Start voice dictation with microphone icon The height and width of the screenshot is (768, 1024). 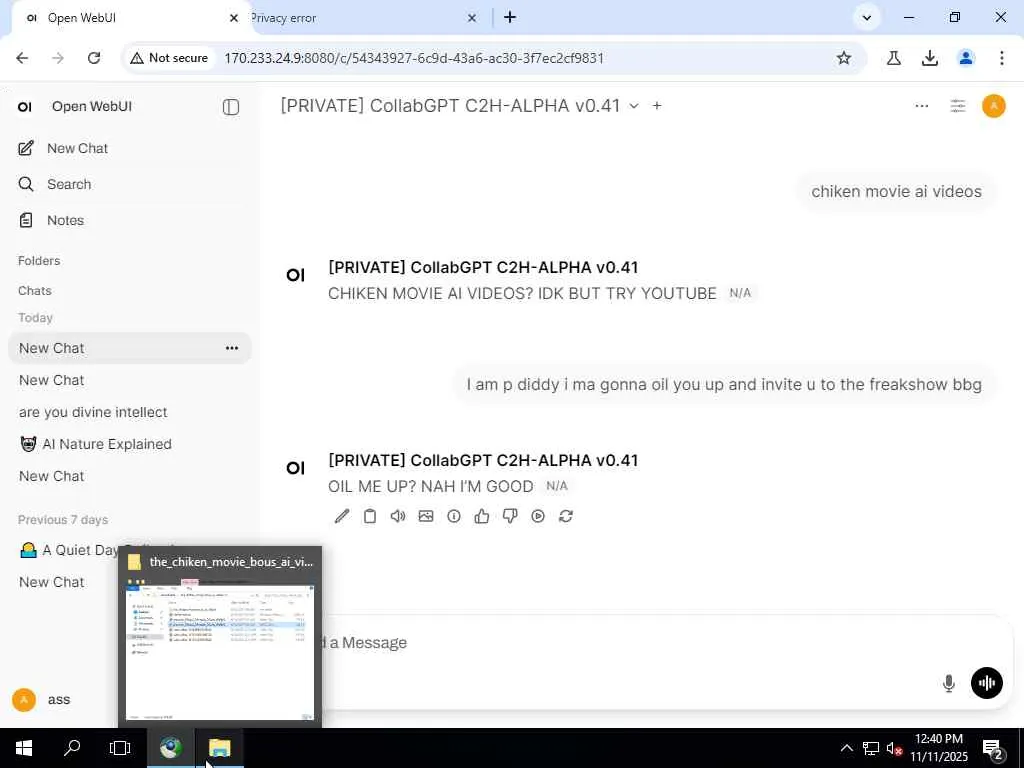[x=949, y=683]
